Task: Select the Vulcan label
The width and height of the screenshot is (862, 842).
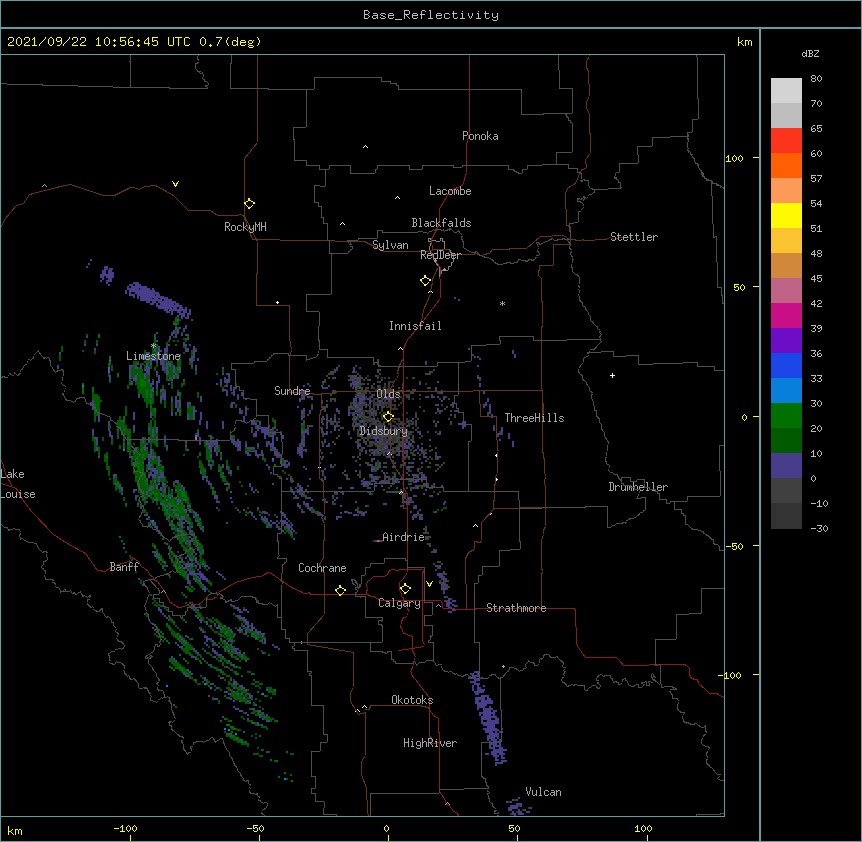Action: coord(543,792)
